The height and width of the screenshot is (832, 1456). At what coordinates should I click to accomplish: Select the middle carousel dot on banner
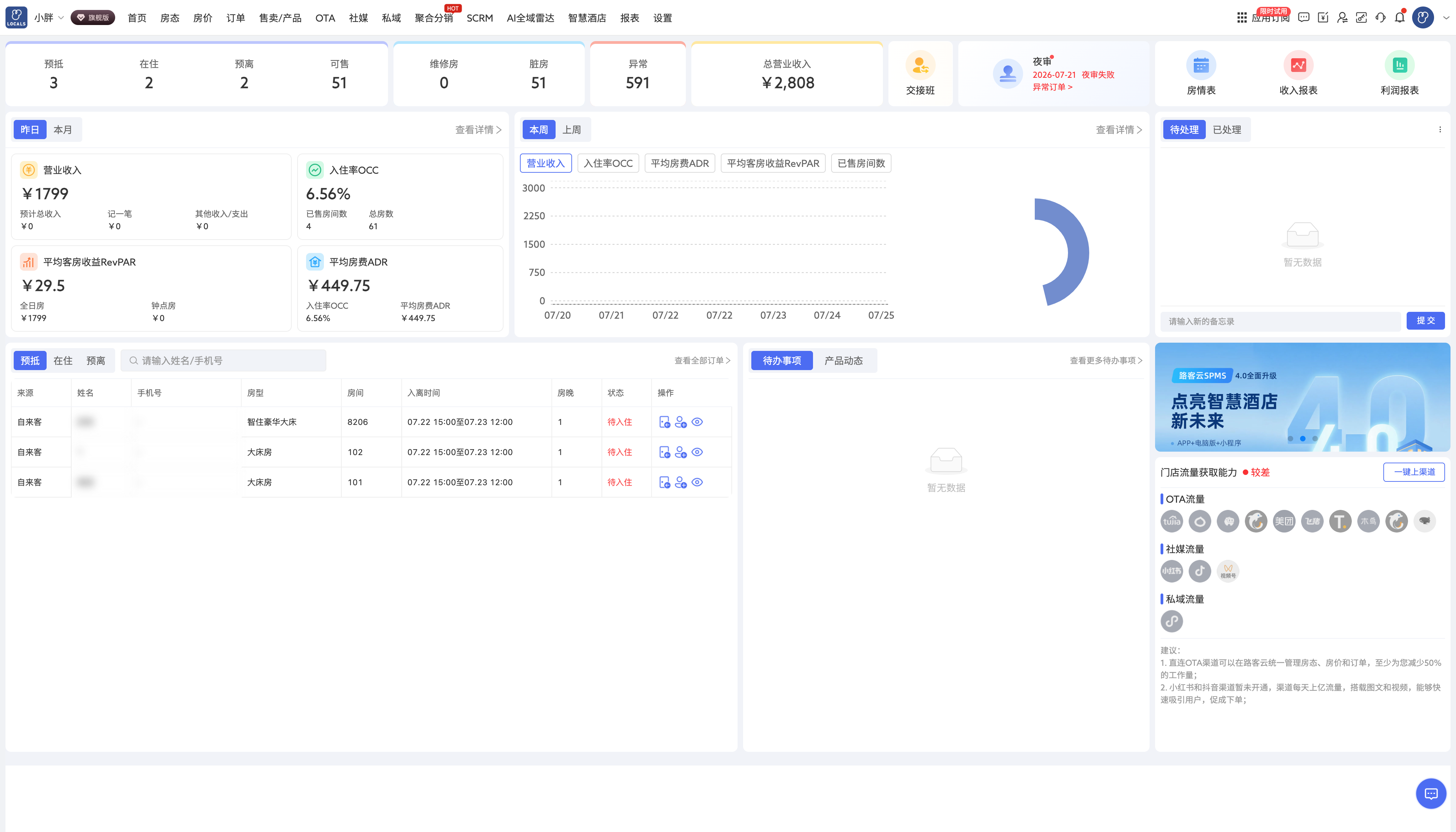[x=1303, y=438]
